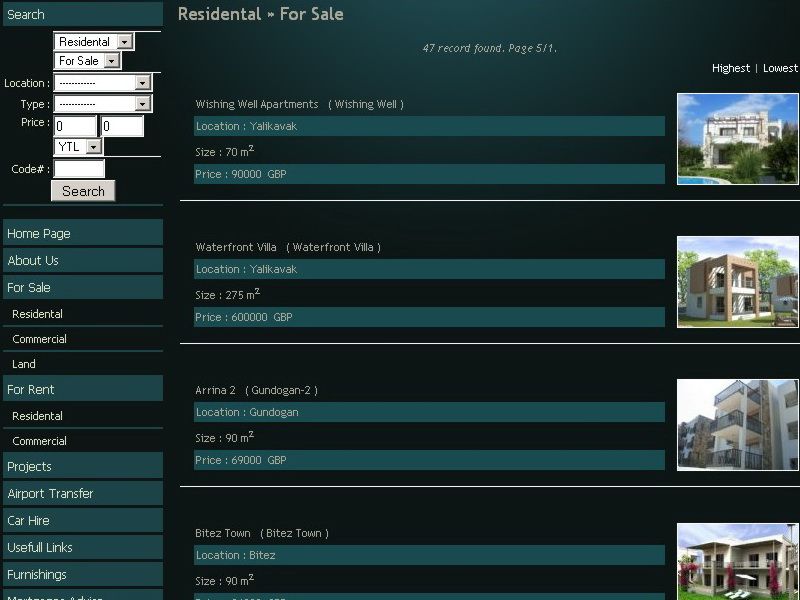View the Wishing Well Apartments photo thumbnail

coord(738,139)
